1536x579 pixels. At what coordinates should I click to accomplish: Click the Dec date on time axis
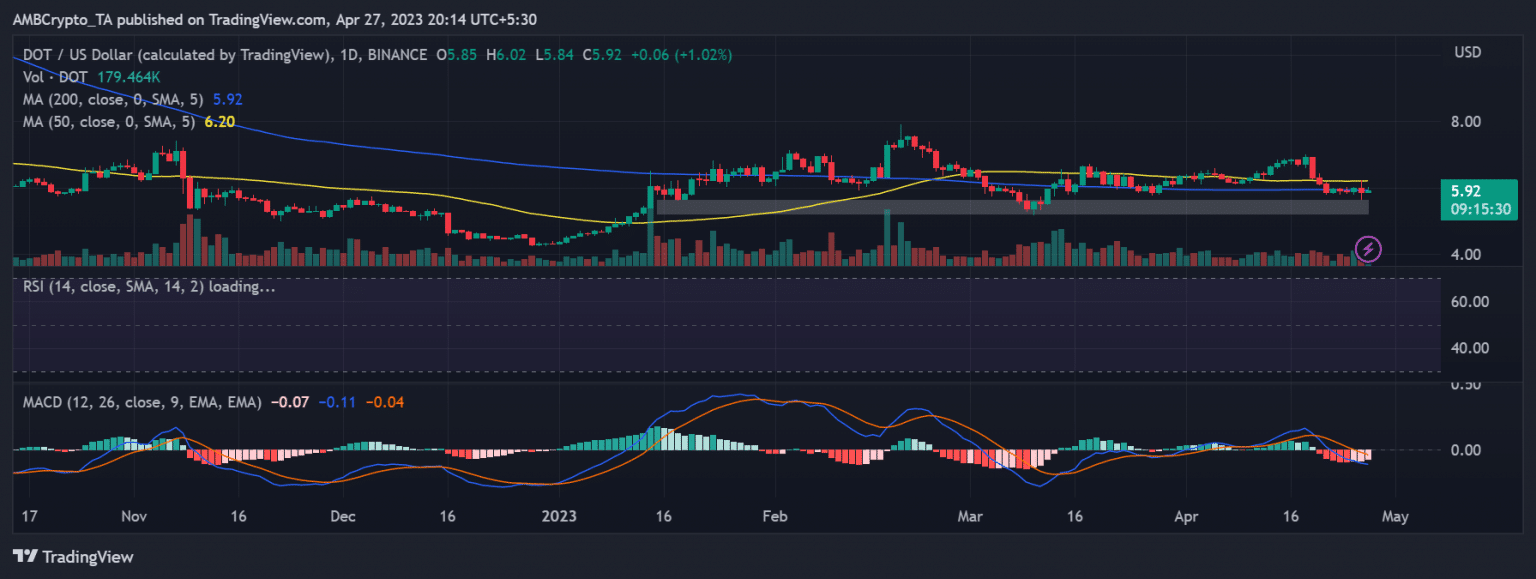343,517
